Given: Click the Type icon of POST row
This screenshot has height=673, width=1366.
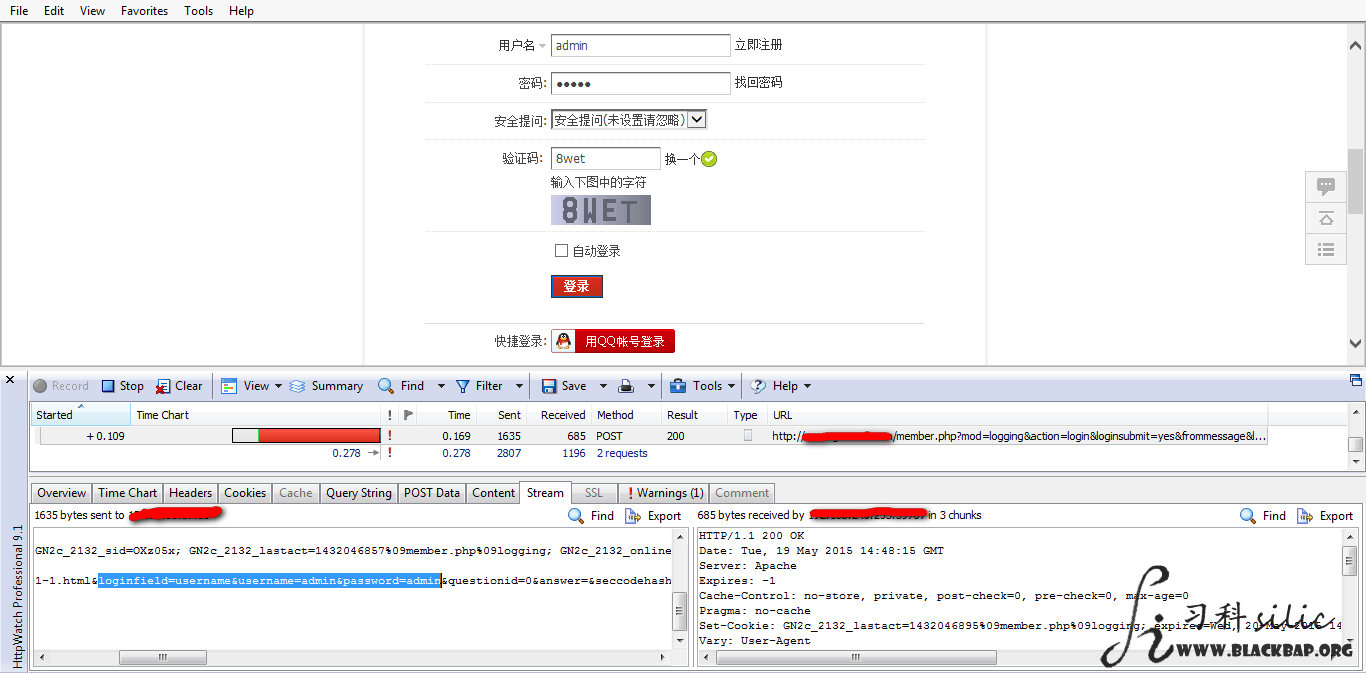Looking at the screenshot, I should click(x=747, y=436).
